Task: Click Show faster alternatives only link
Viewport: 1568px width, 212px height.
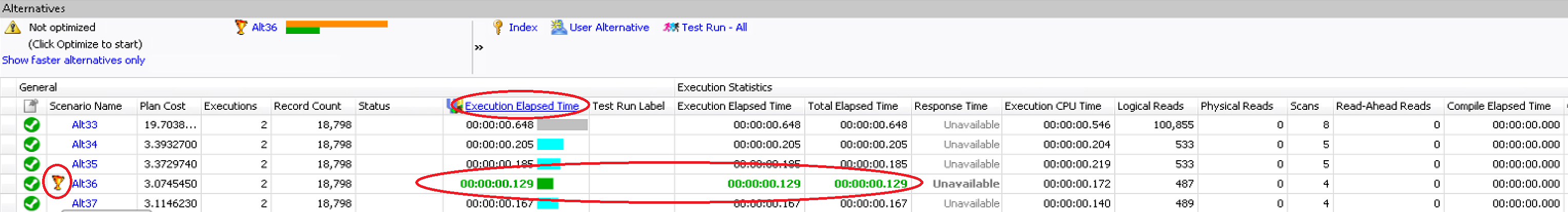Action: point(73,60)
